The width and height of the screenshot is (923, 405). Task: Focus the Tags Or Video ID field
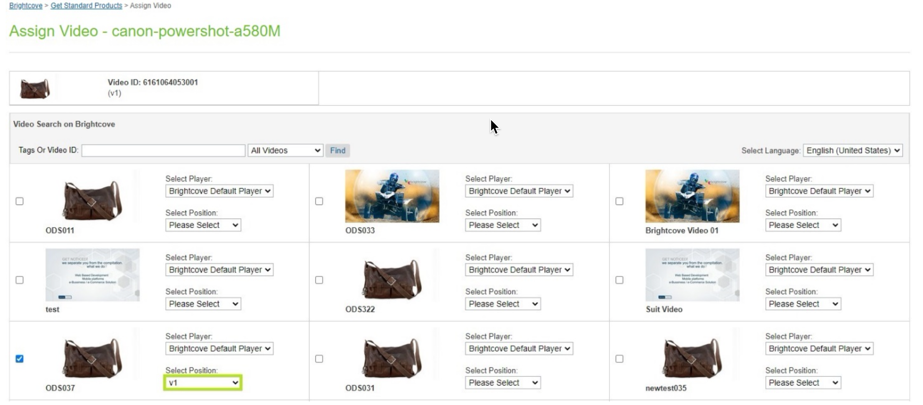163,150
